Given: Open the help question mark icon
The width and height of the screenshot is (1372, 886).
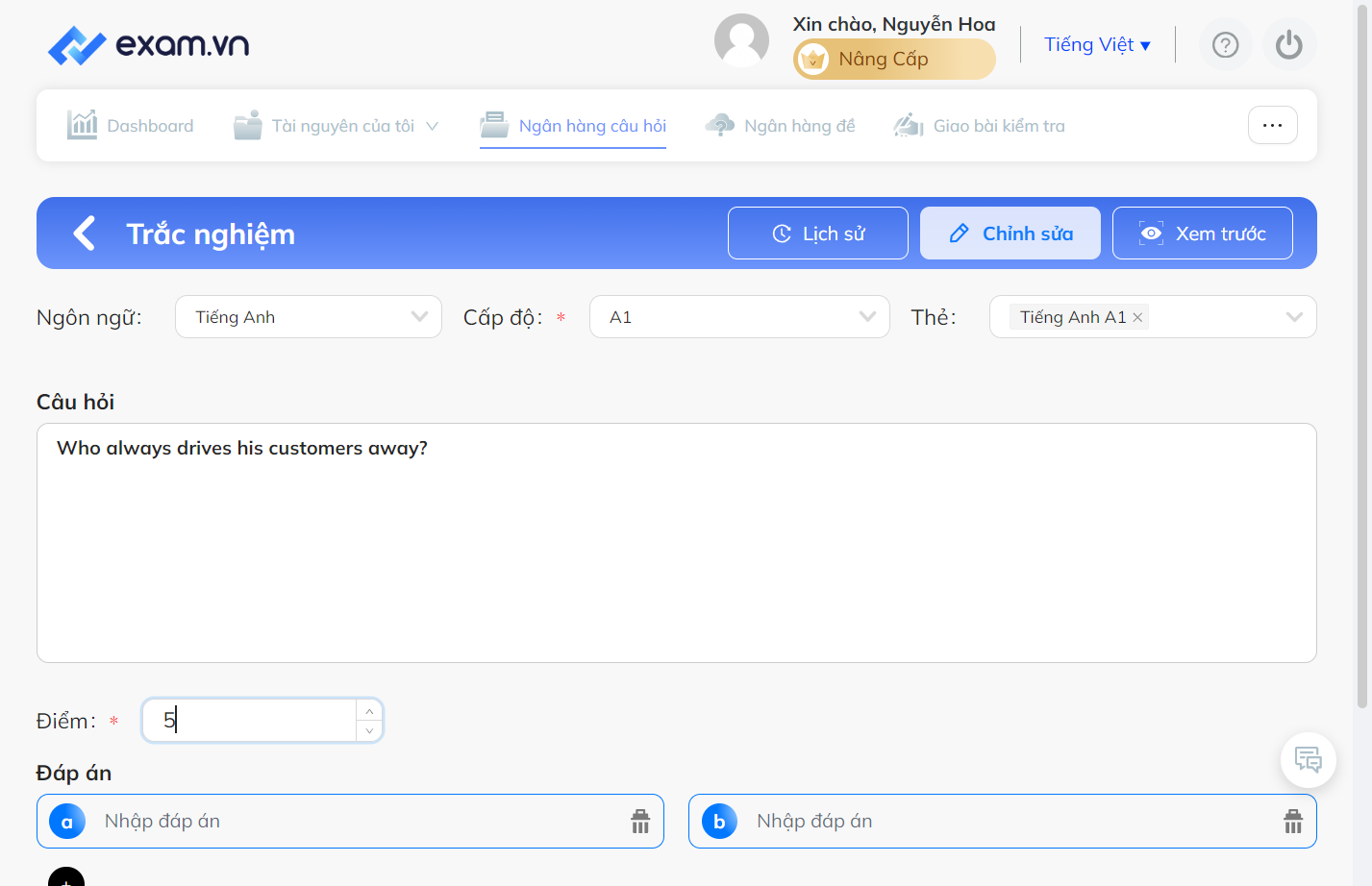Looking at the screenshot, I should tap(1225, 45).
